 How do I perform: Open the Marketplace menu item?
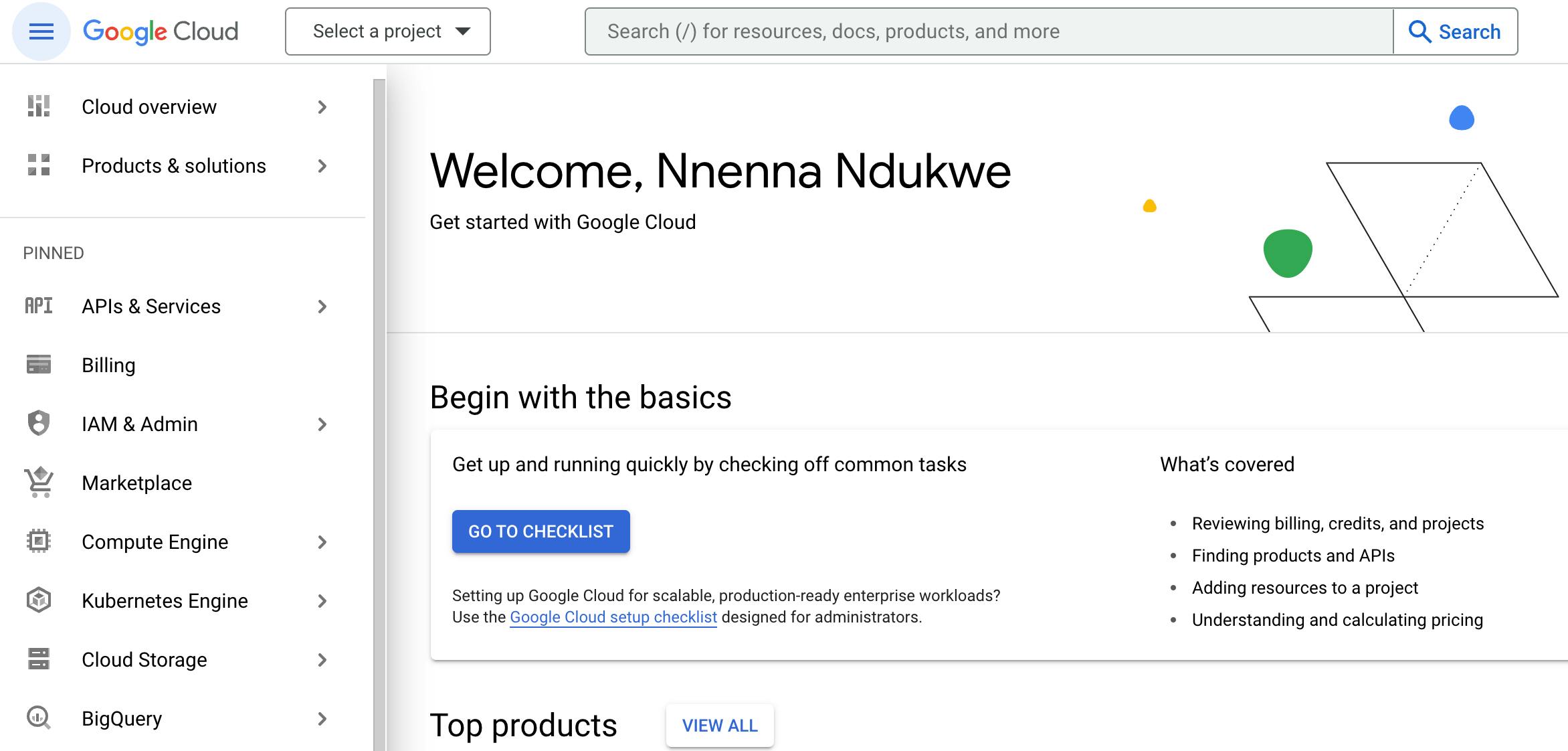coord(136,483)
